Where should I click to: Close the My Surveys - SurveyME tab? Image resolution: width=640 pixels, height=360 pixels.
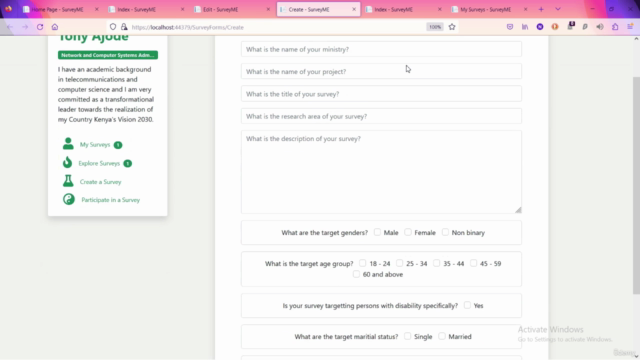(x=525, y=9)
